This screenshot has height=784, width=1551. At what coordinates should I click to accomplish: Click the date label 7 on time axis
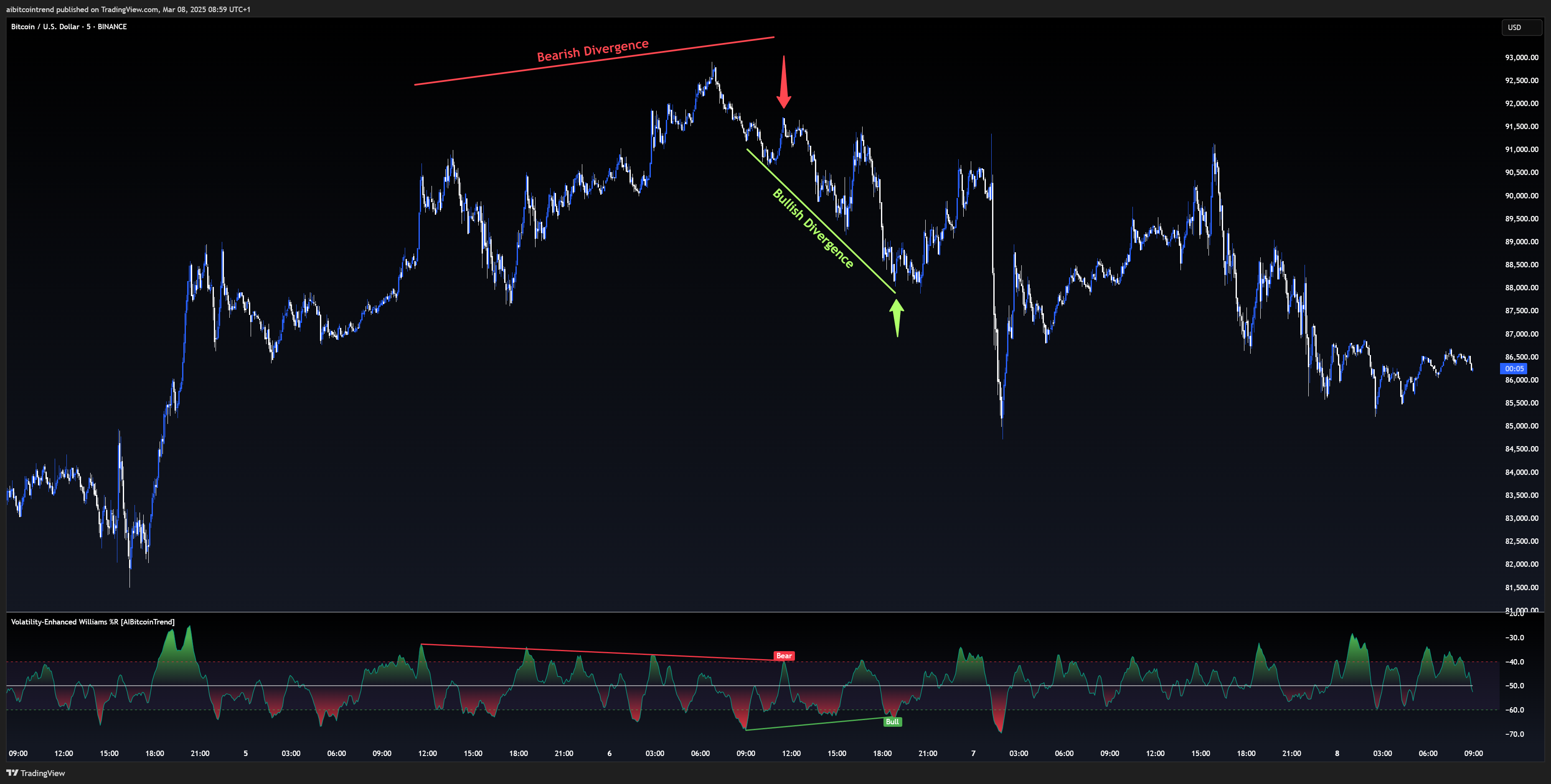pyautogui.click(x=974, y=753)
